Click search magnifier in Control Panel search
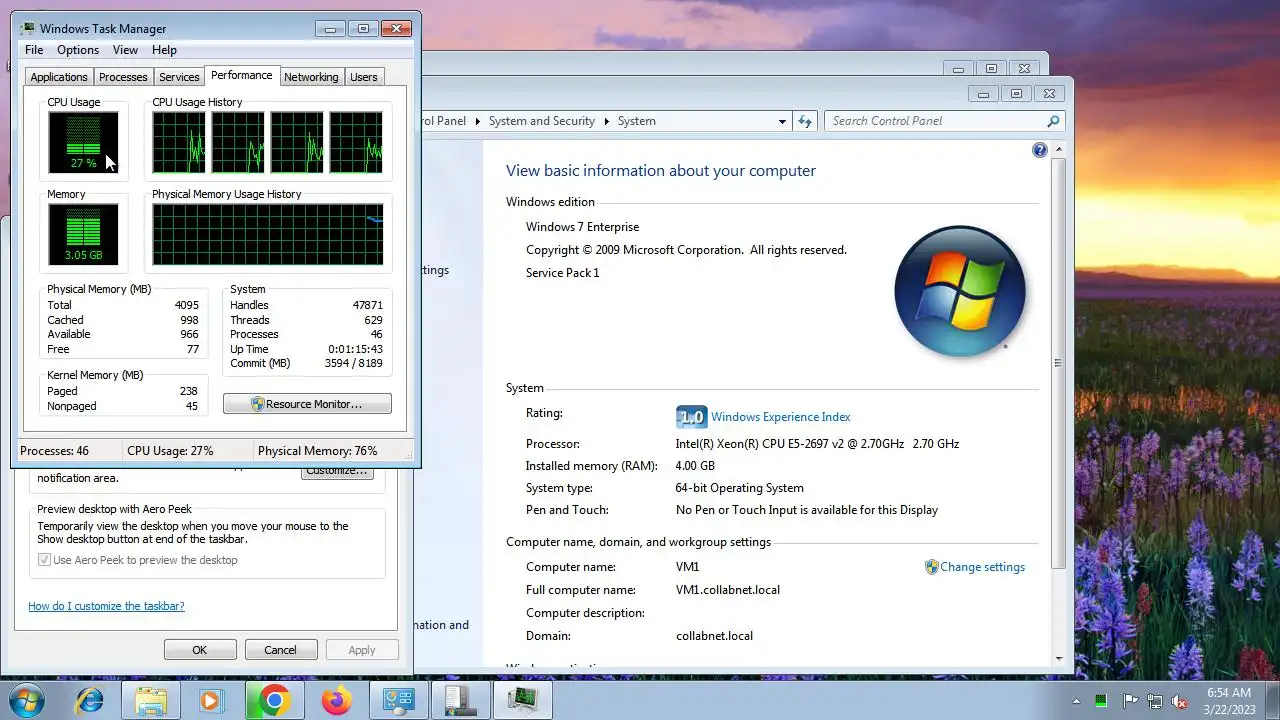The width and height of the screenshot is (1280, 720). point(1053,121)
